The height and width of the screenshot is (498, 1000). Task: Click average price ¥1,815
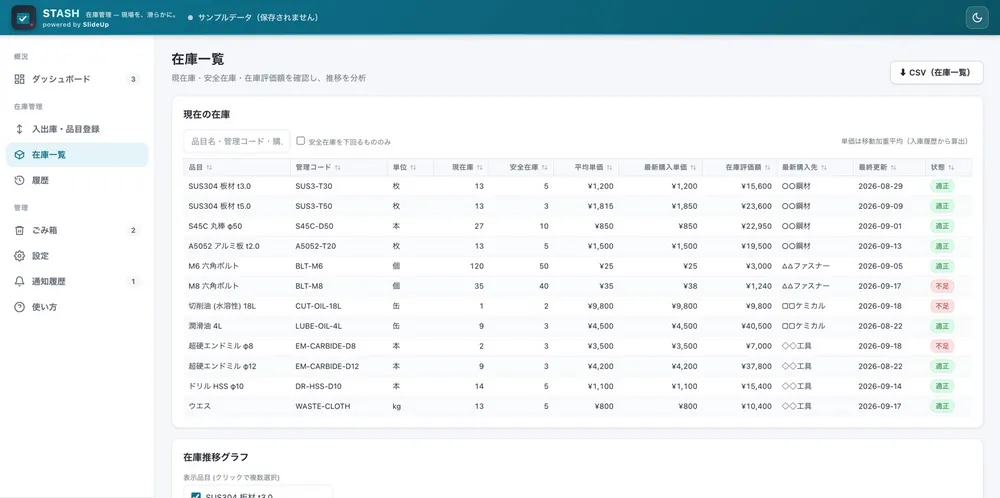point(599,207)
